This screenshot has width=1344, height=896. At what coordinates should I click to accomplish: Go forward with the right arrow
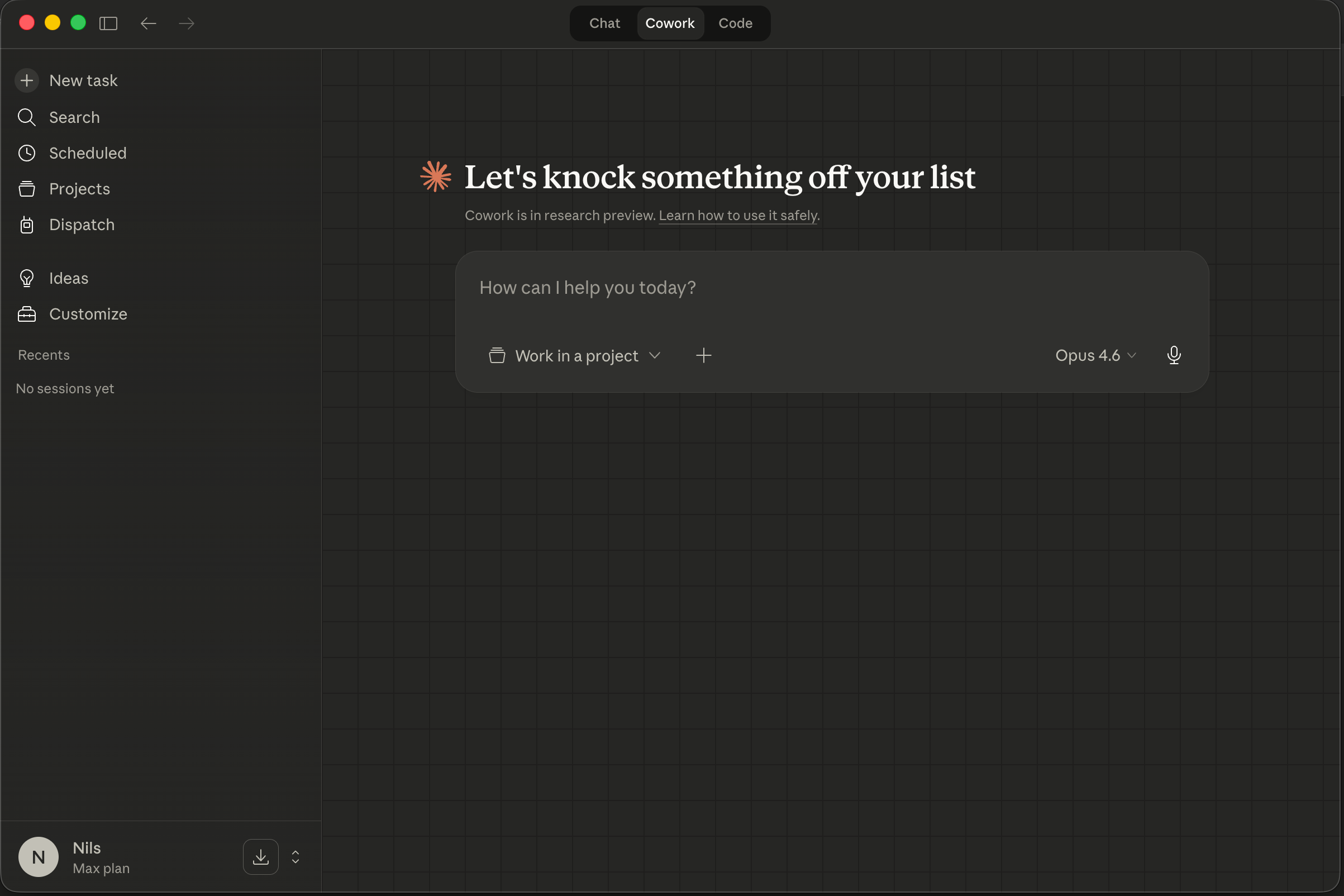(x=187, y=23)
